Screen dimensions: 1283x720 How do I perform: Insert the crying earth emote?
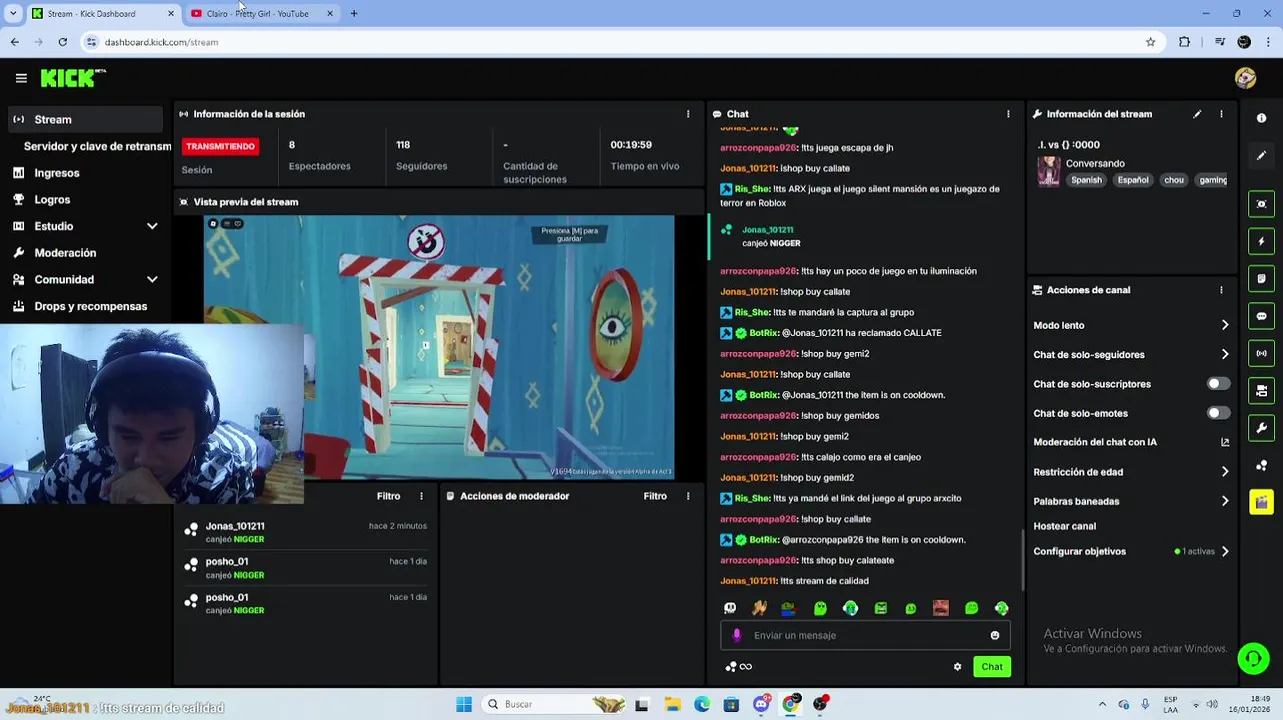(x=850, y=608)
